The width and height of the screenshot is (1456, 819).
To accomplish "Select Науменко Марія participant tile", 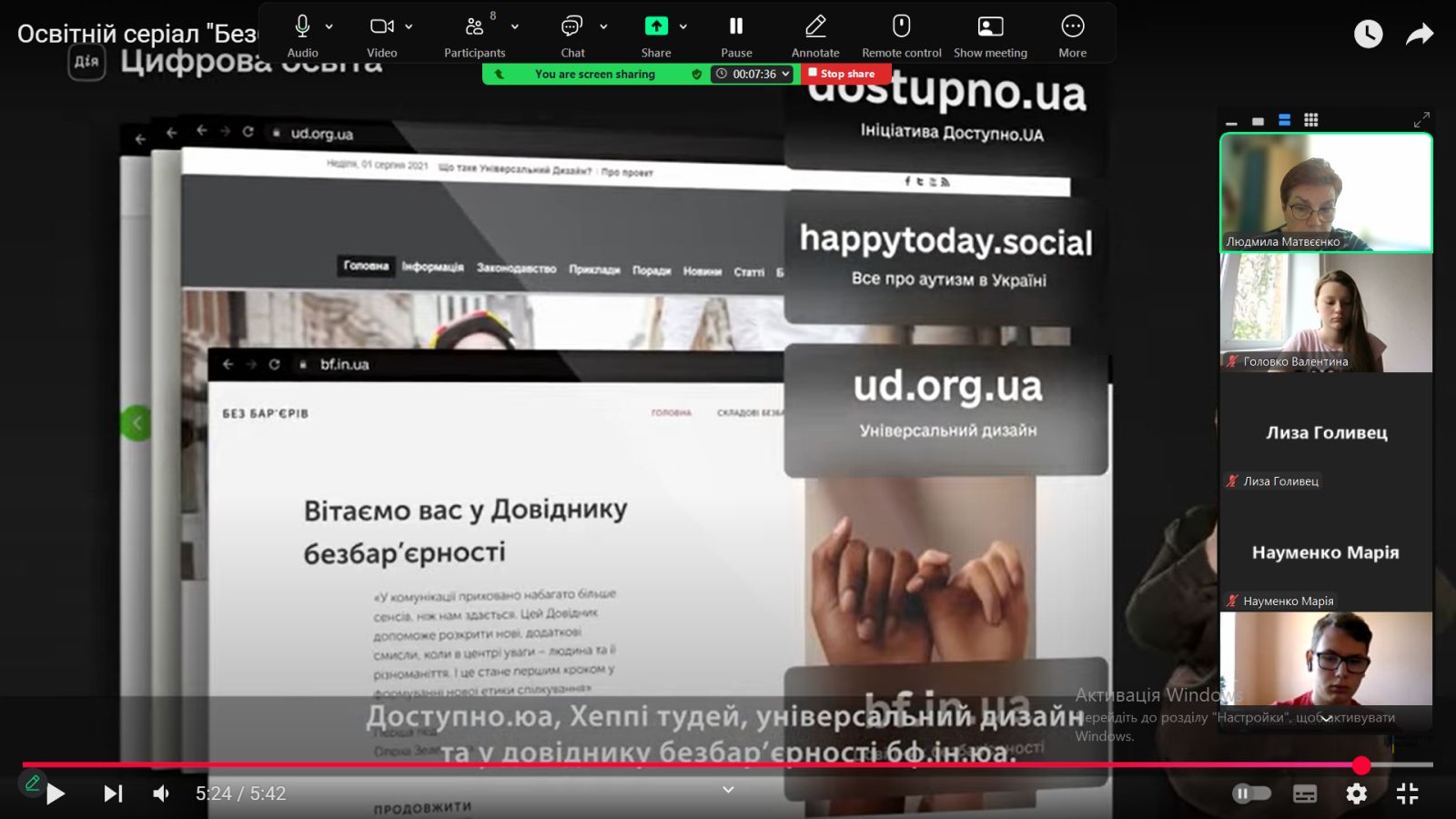I will click(1326, 552).
